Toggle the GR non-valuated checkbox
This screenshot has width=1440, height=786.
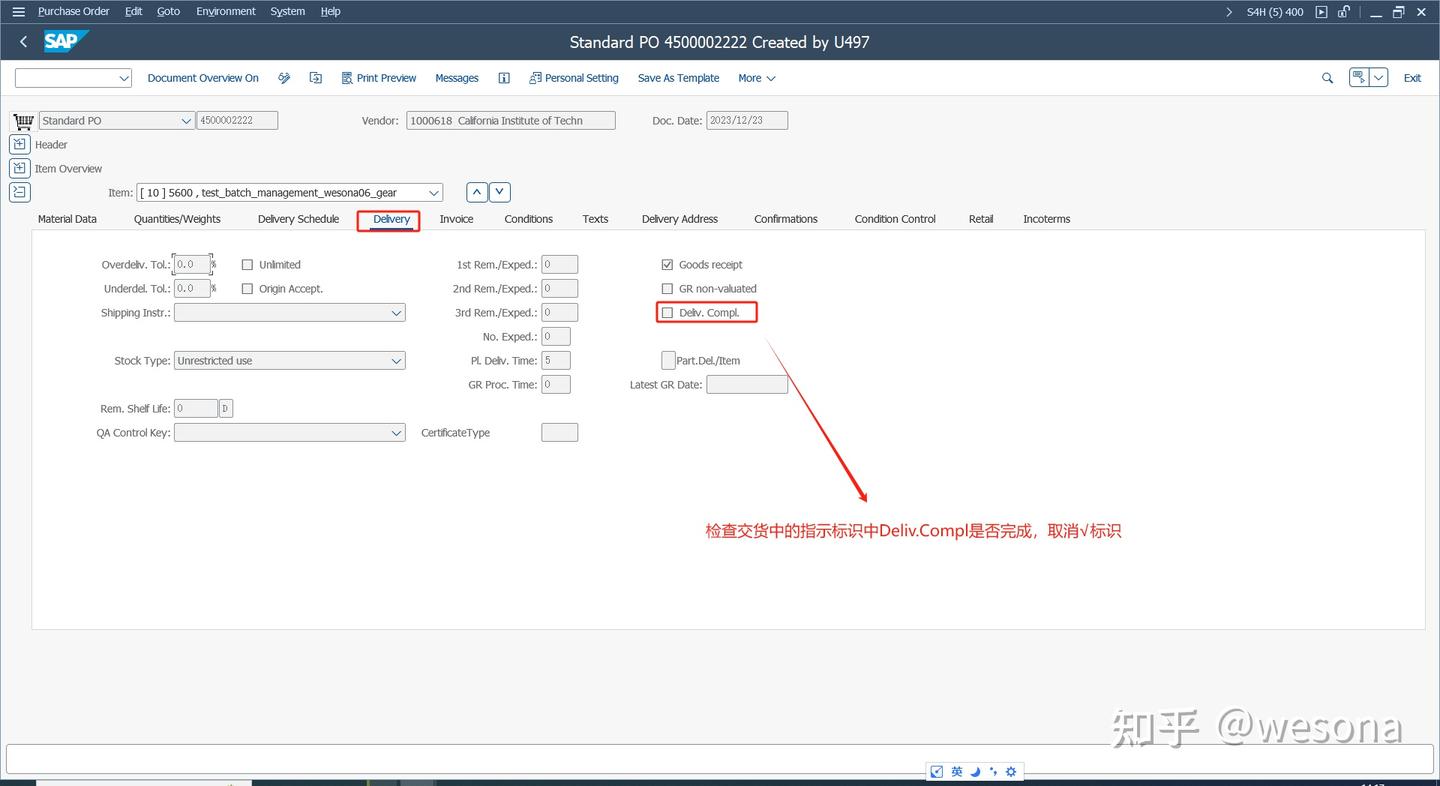667,289
